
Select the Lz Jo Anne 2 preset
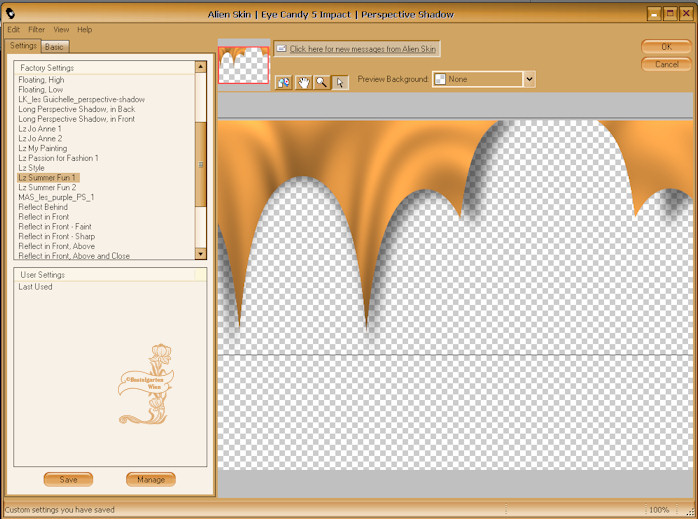point(40,138)
